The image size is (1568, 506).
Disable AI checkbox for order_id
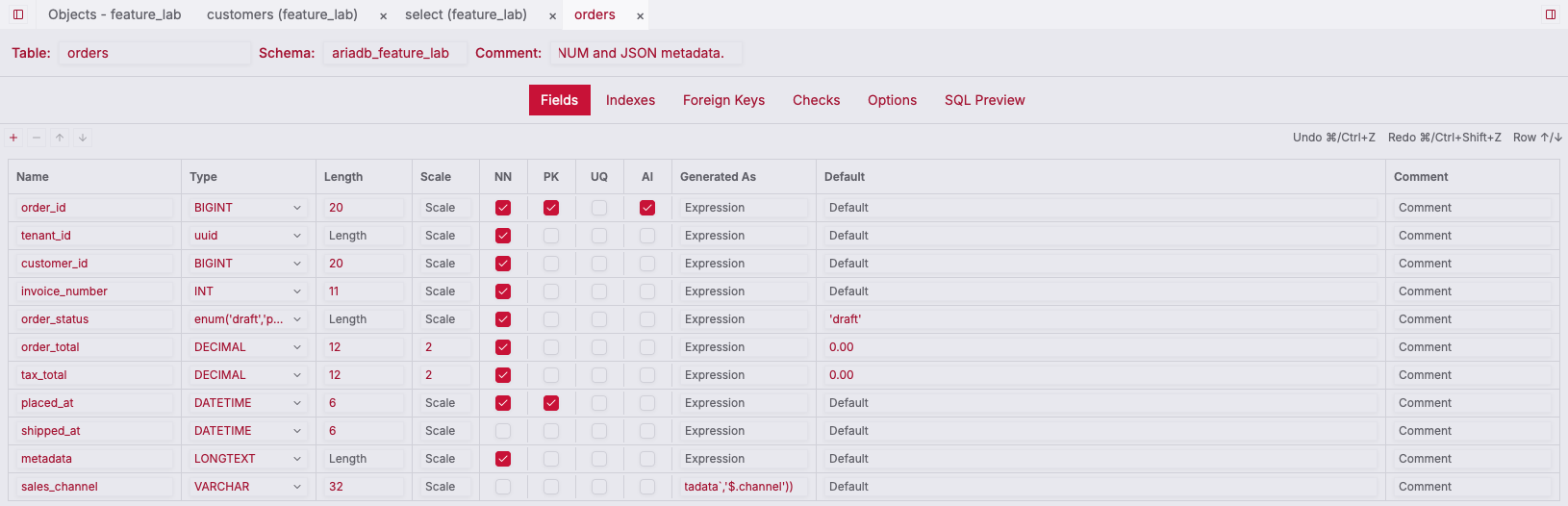pos(647,208)
